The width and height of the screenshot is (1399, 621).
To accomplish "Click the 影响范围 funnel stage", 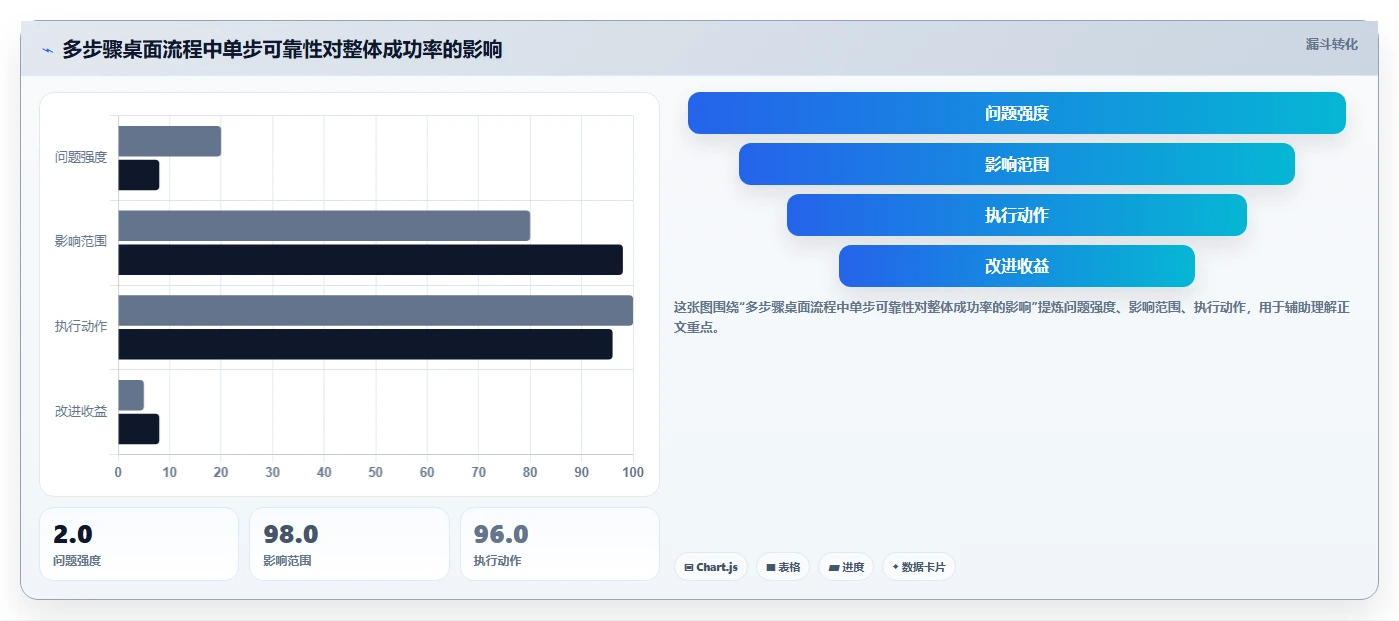I will 1017,164.
